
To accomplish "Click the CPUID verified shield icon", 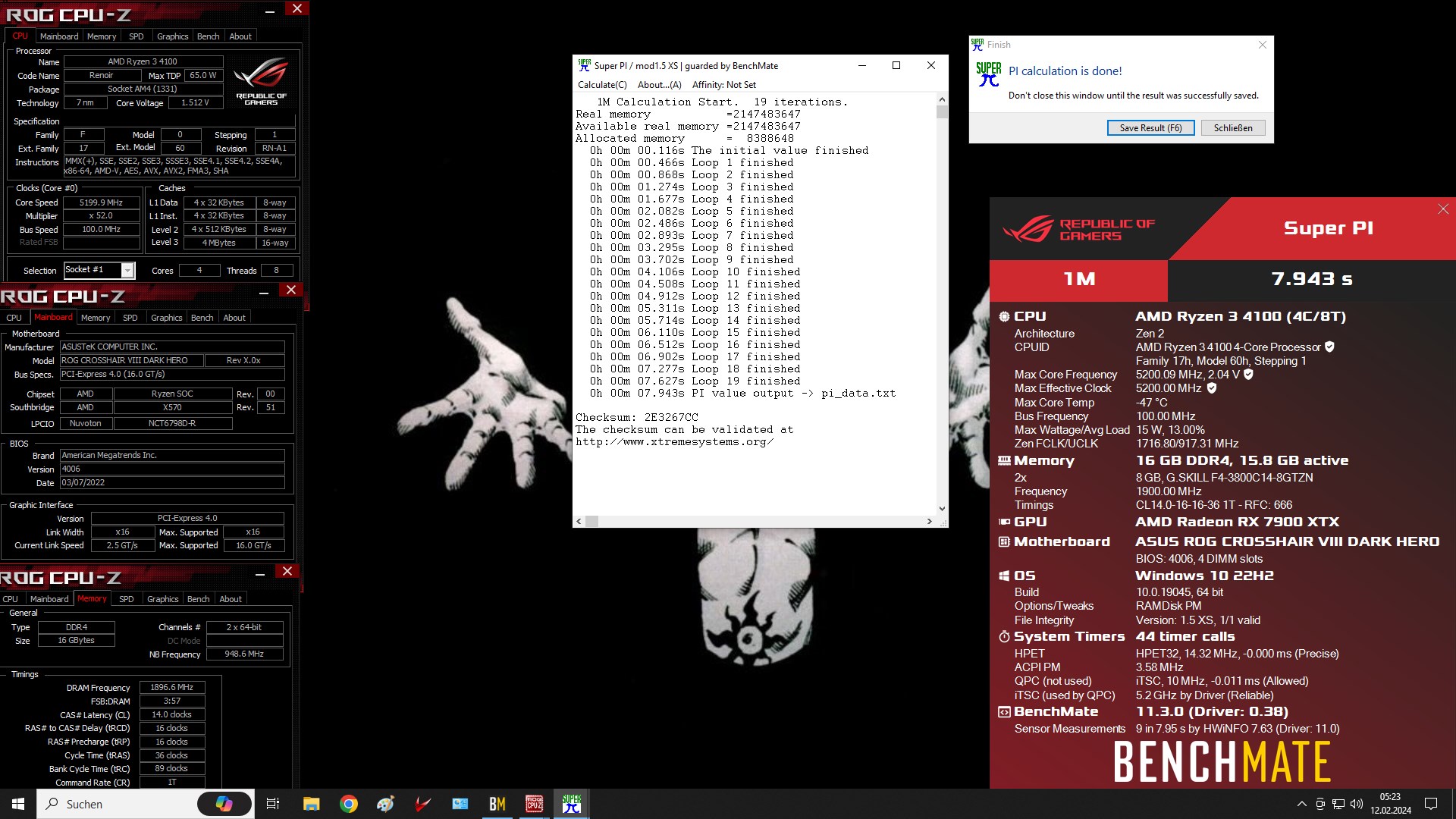I will 1329,347.
